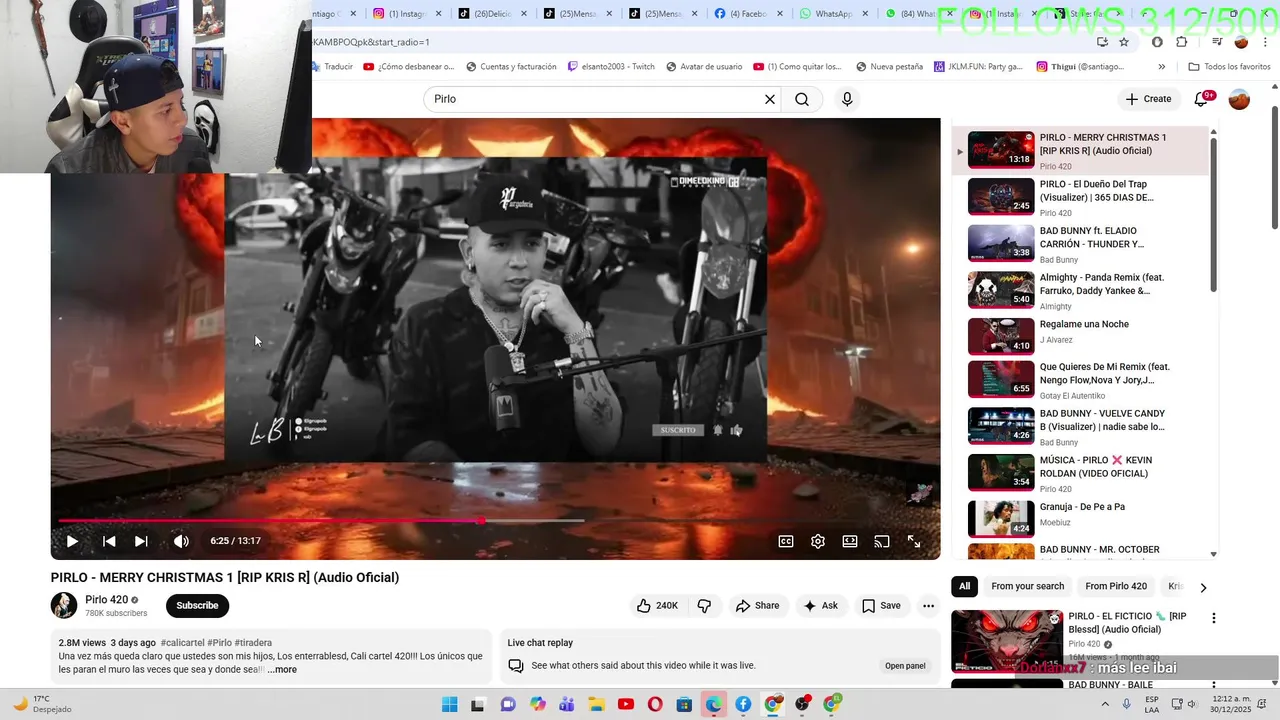The height and width of the screenshot is (720, 1280).
Task: Select From Pirlo 420 filter chip
Action: (x=1116, y=586)
